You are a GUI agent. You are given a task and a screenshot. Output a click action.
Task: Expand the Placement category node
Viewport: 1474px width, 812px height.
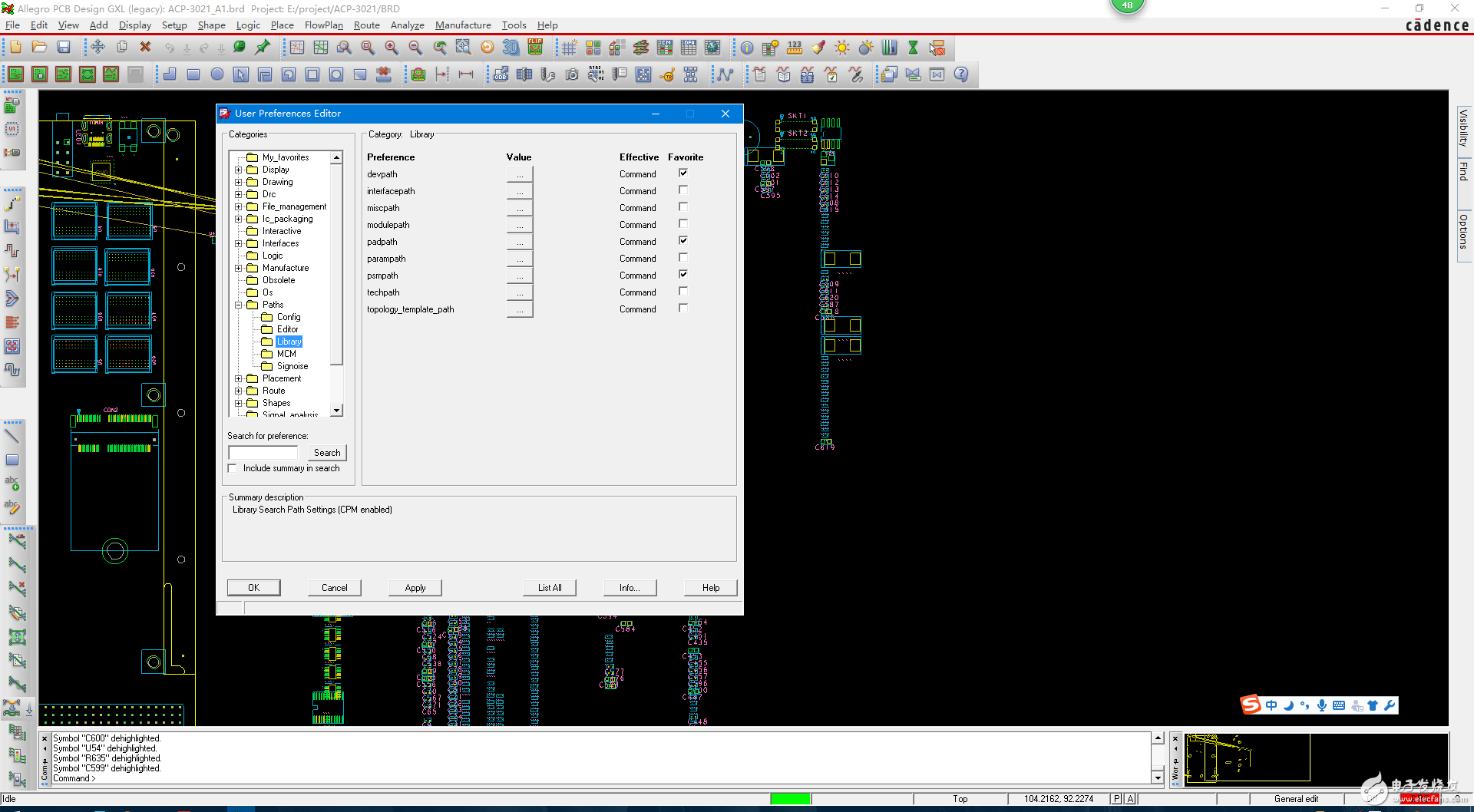[x=239, y=378]
